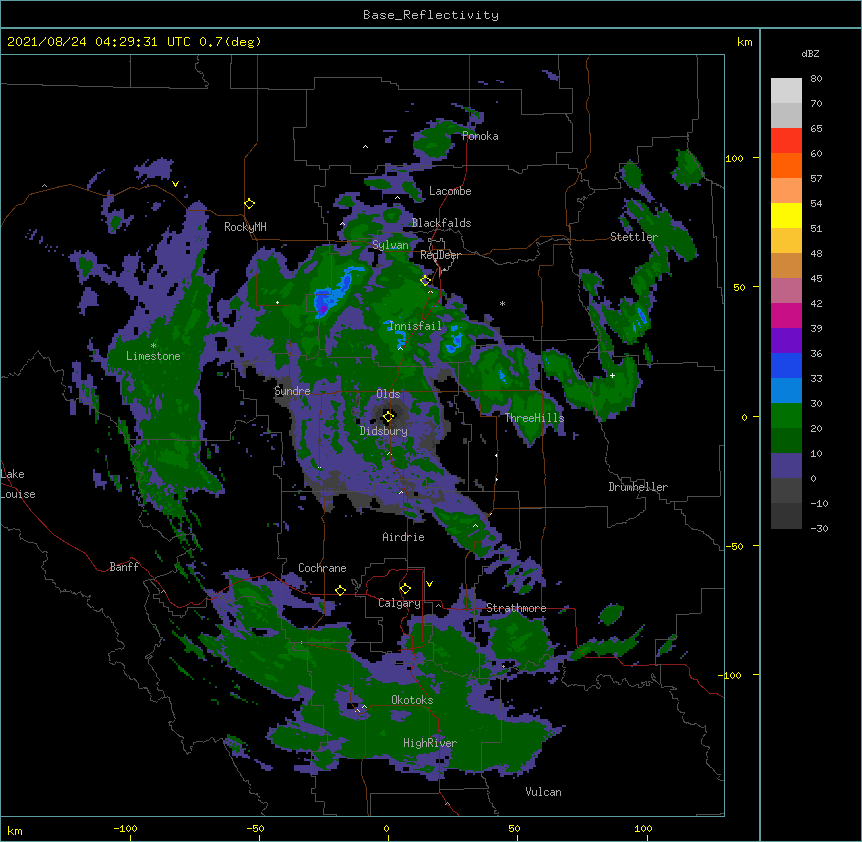This screenshot has width=862, height=842.
Task: Click the -30 value in the dBZ legend
Action: tap(819, 528)
